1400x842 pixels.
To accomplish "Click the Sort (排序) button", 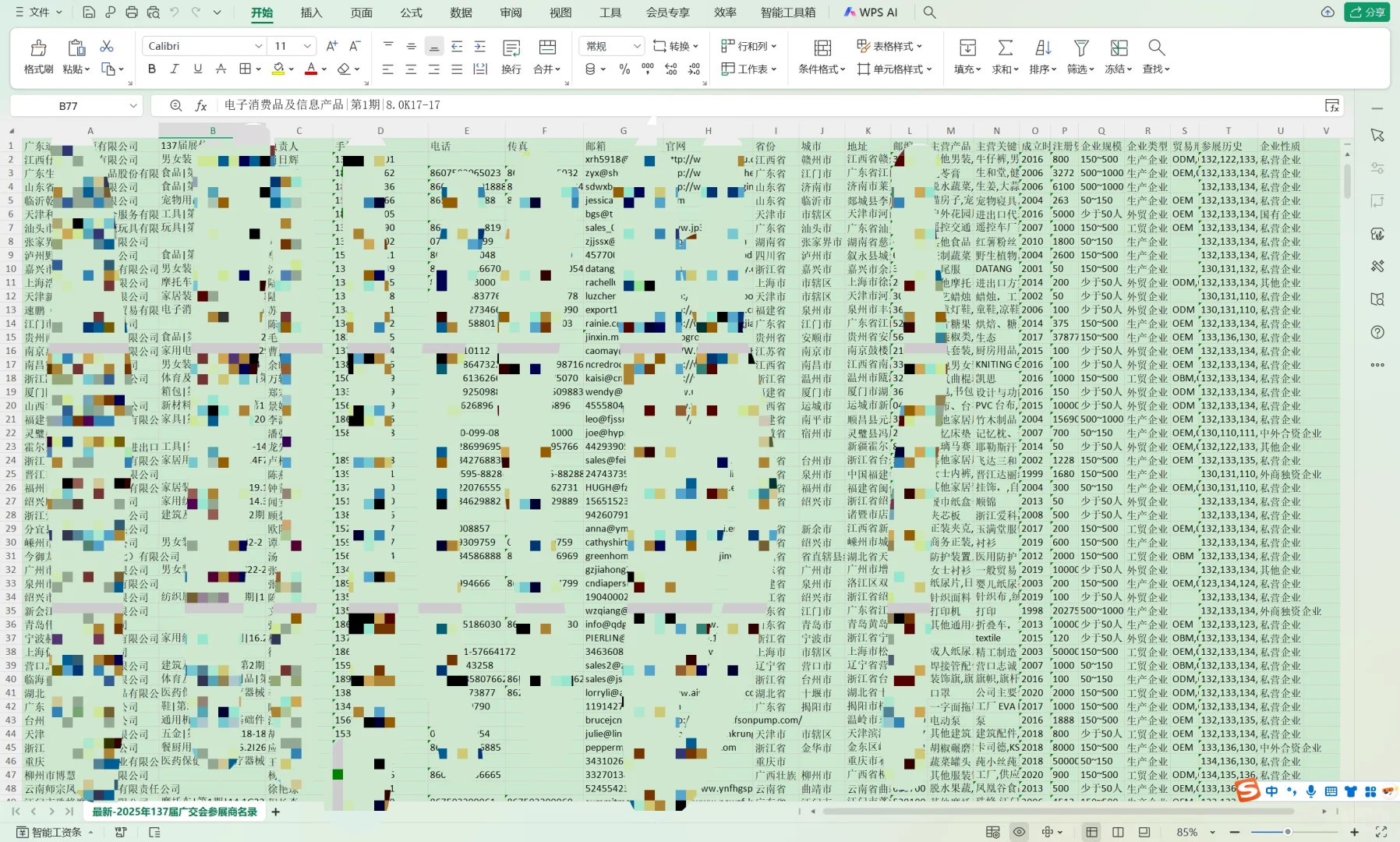I will point(1043,56).
